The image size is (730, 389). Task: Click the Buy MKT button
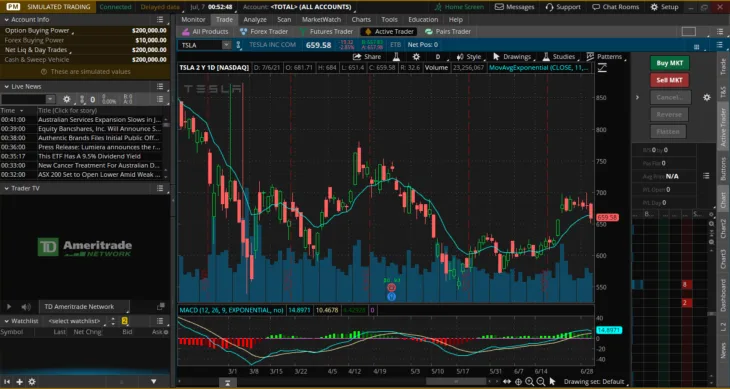[x=669, y=63]
